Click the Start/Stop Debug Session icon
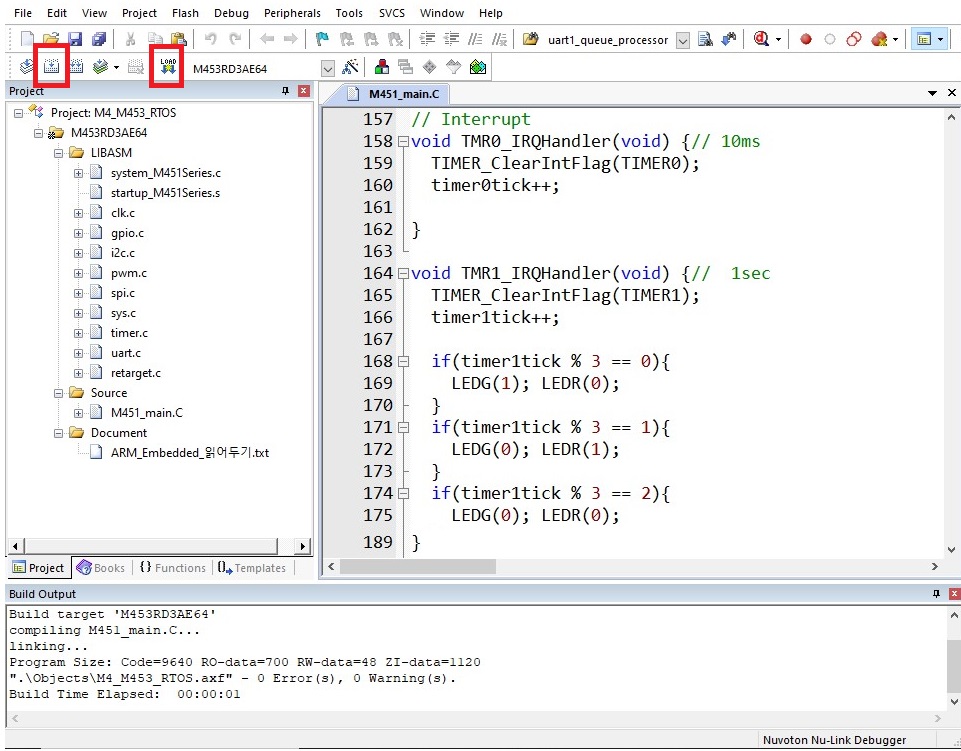This screenshot has width=961, height=751. pyautogui.click(x=762, y=39)
